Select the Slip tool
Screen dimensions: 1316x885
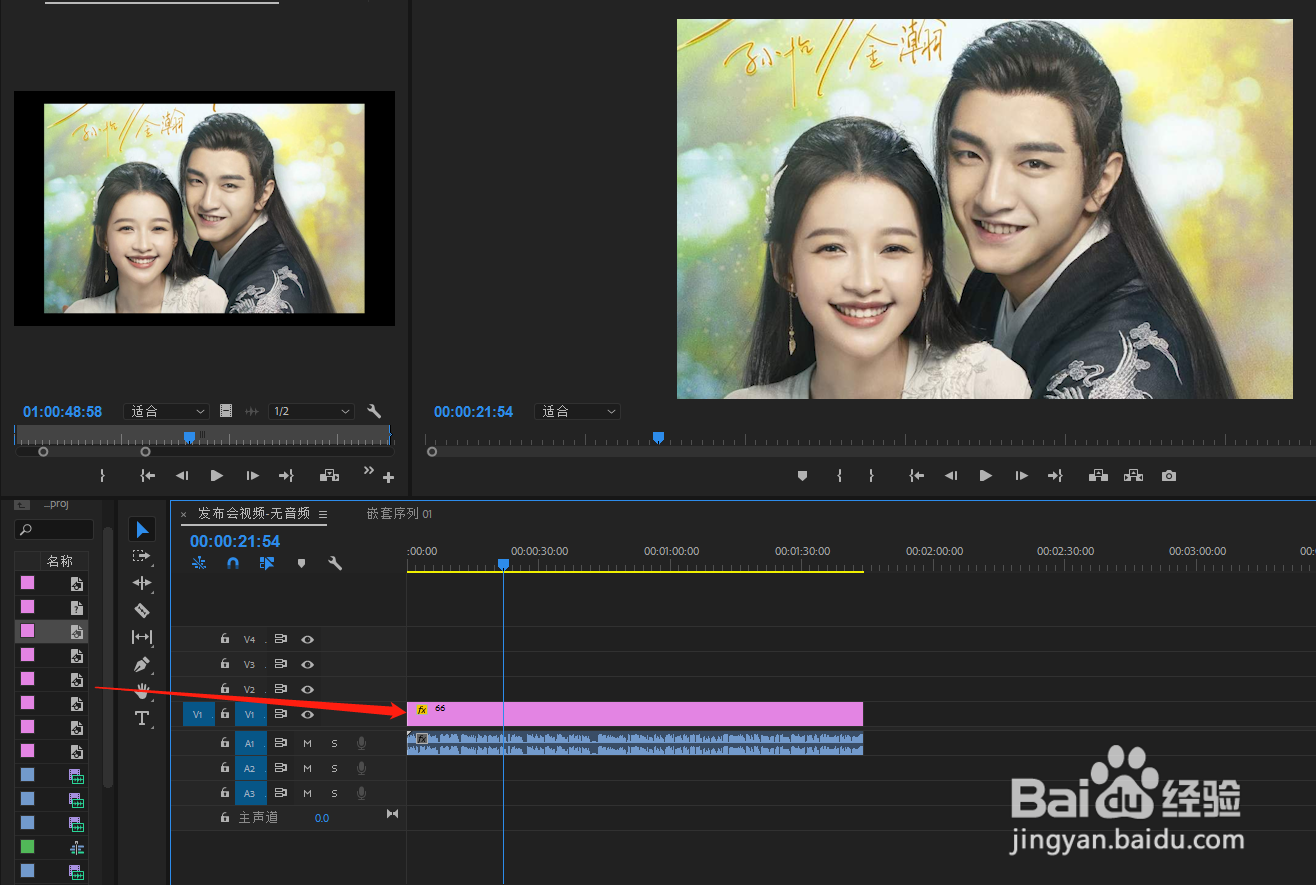(142, 637)
